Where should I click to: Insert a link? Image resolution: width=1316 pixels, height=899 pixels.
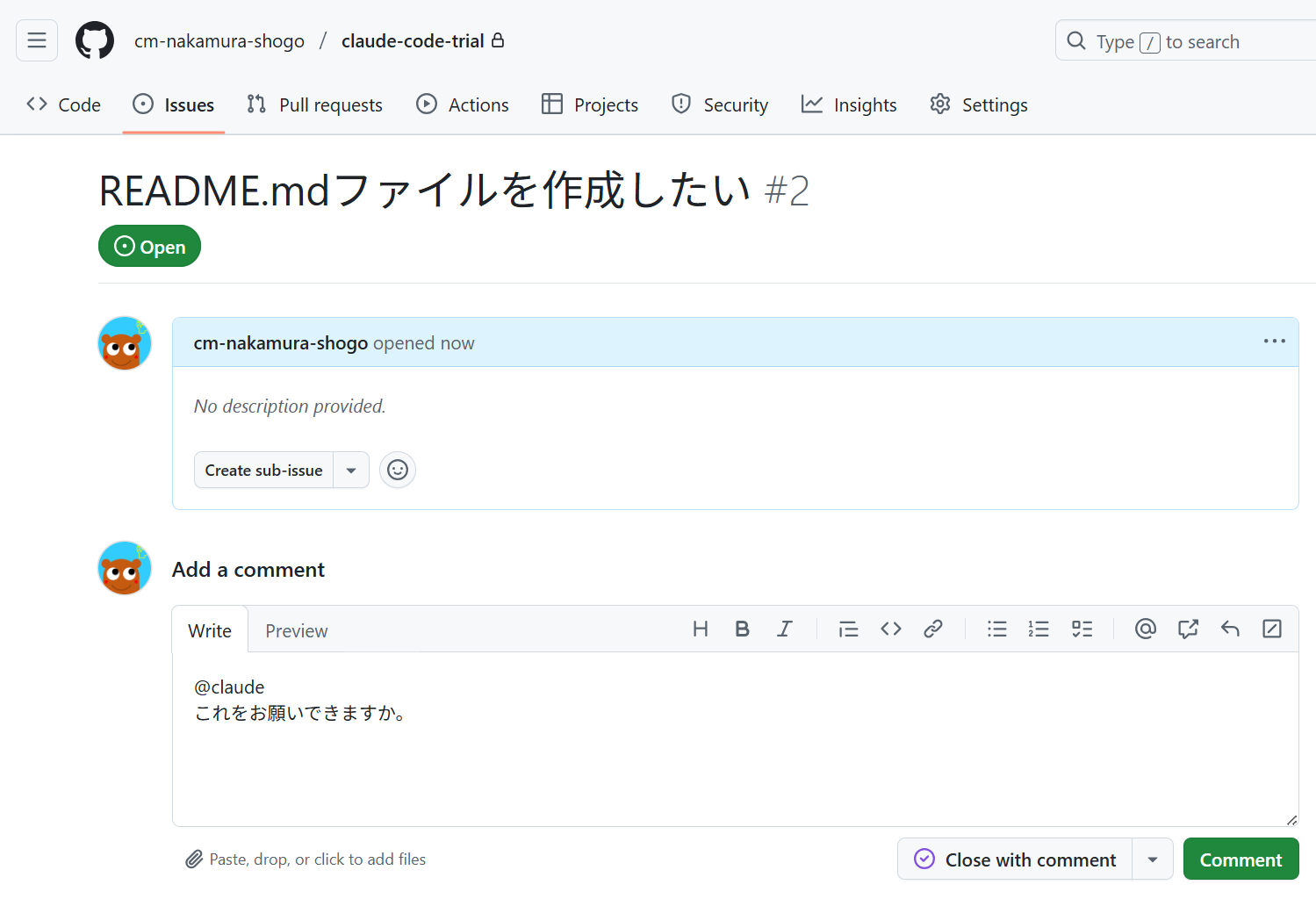pos(932,629)
